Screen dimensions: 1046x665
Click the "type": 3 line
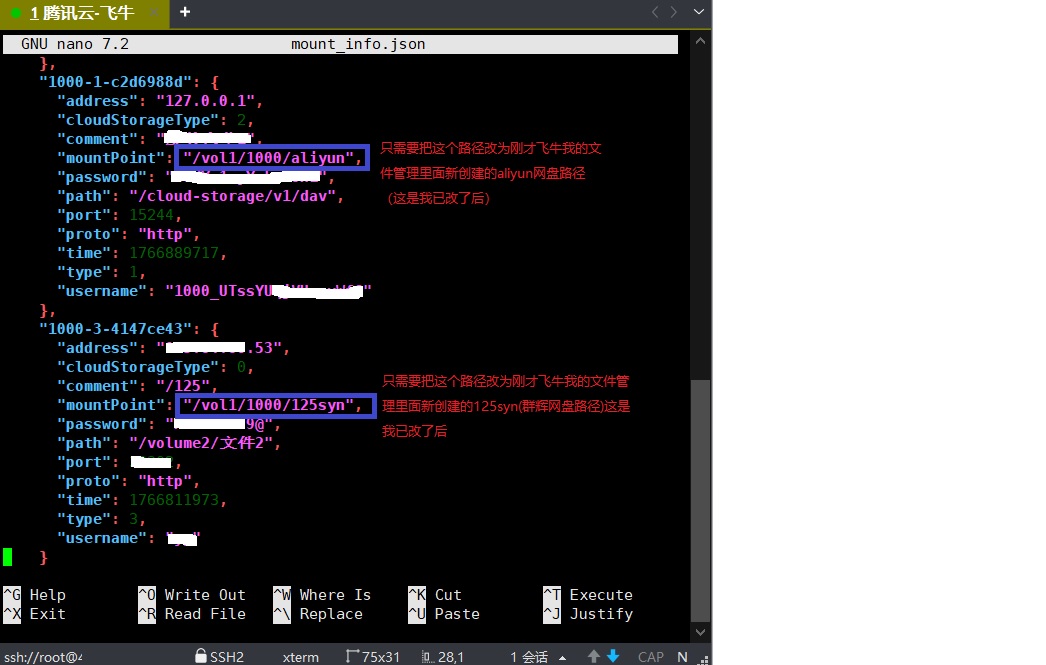(x=101, y=519)
